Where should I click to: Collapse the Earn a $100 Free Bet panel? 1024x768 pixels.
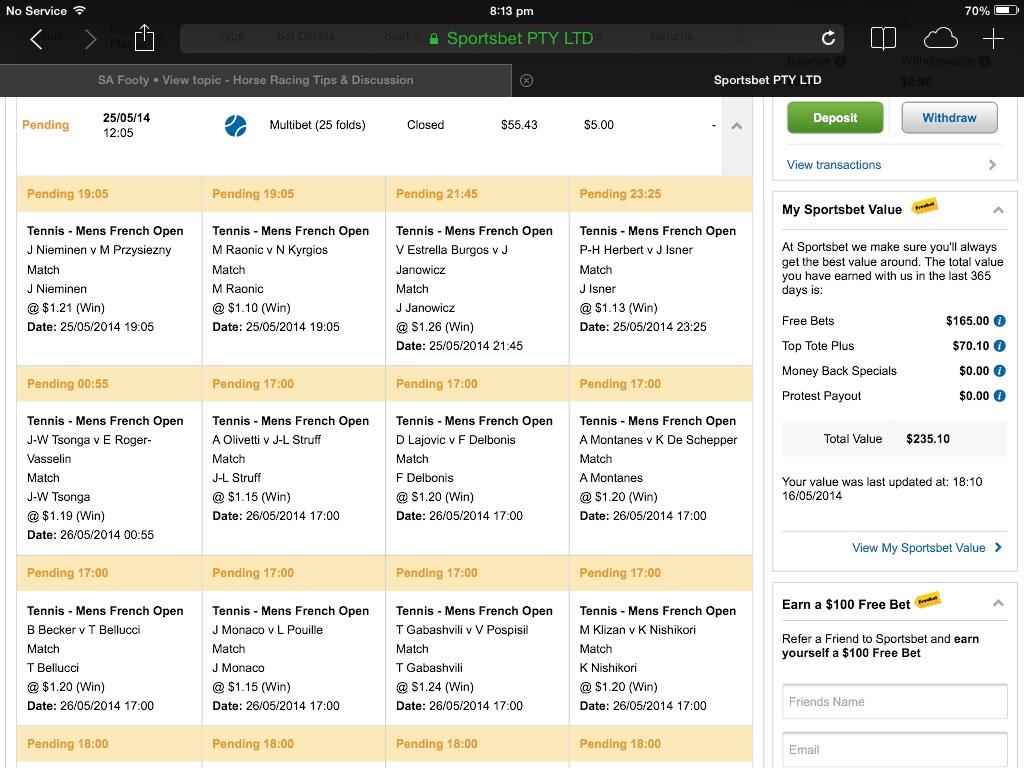click(998, 603)
